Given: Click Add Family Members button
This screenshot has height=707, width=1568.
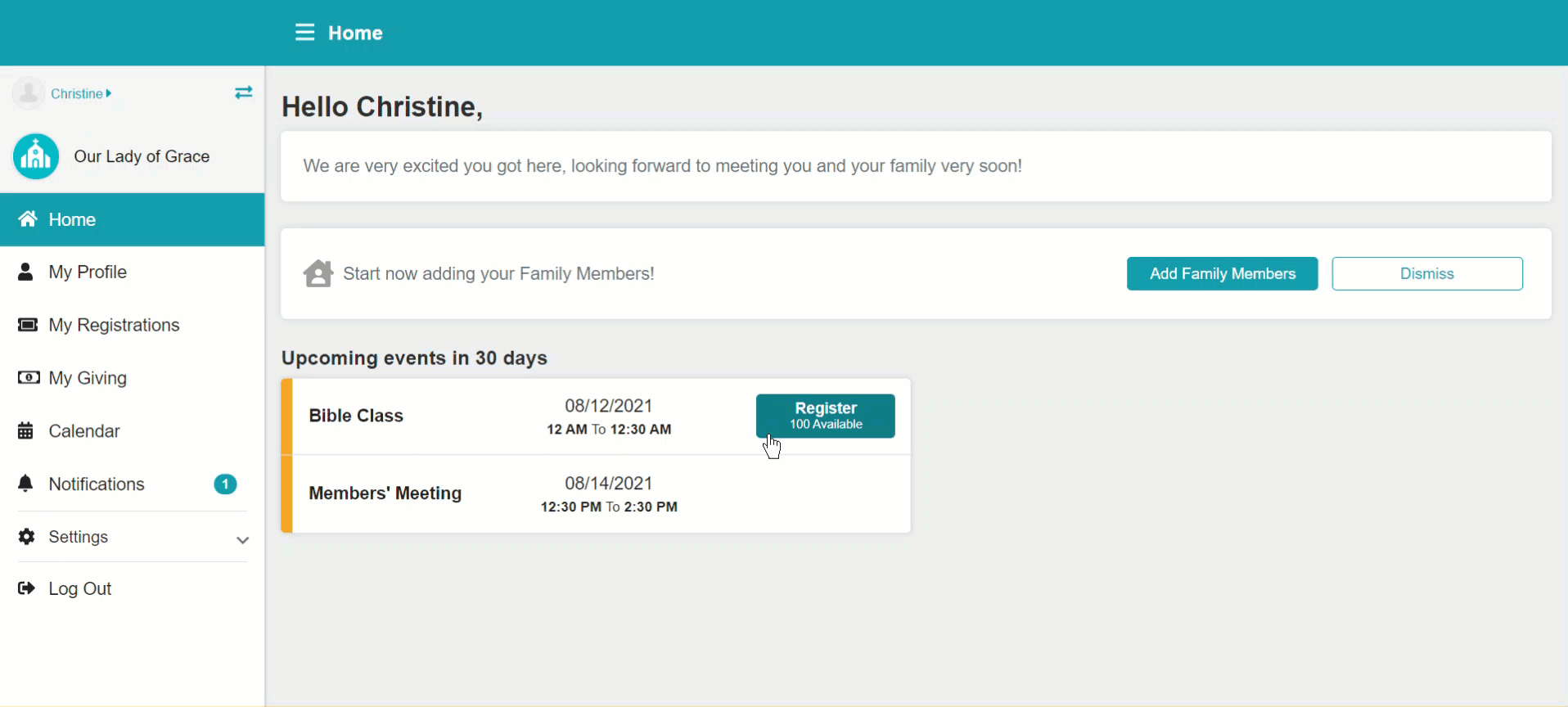Looking at the screenshot, I should coord(1223,273).
